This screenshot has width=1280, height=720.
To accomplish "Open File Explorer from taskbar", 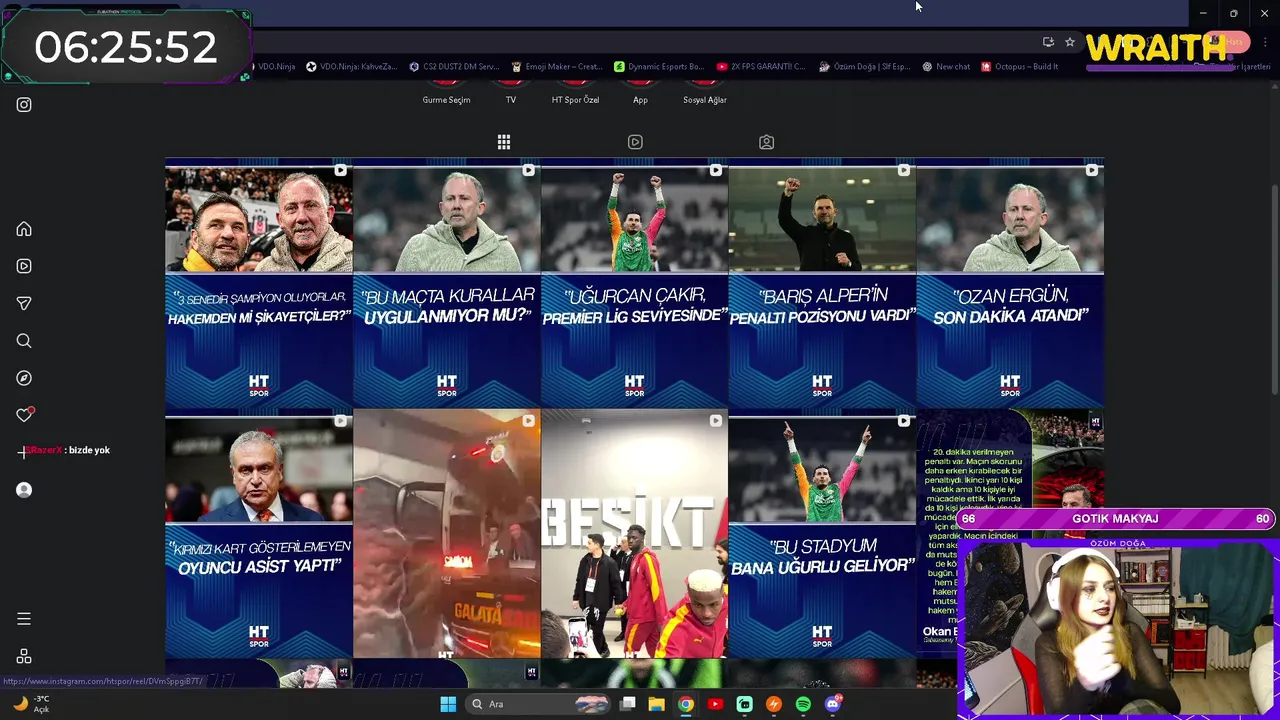I will point(657,704).
